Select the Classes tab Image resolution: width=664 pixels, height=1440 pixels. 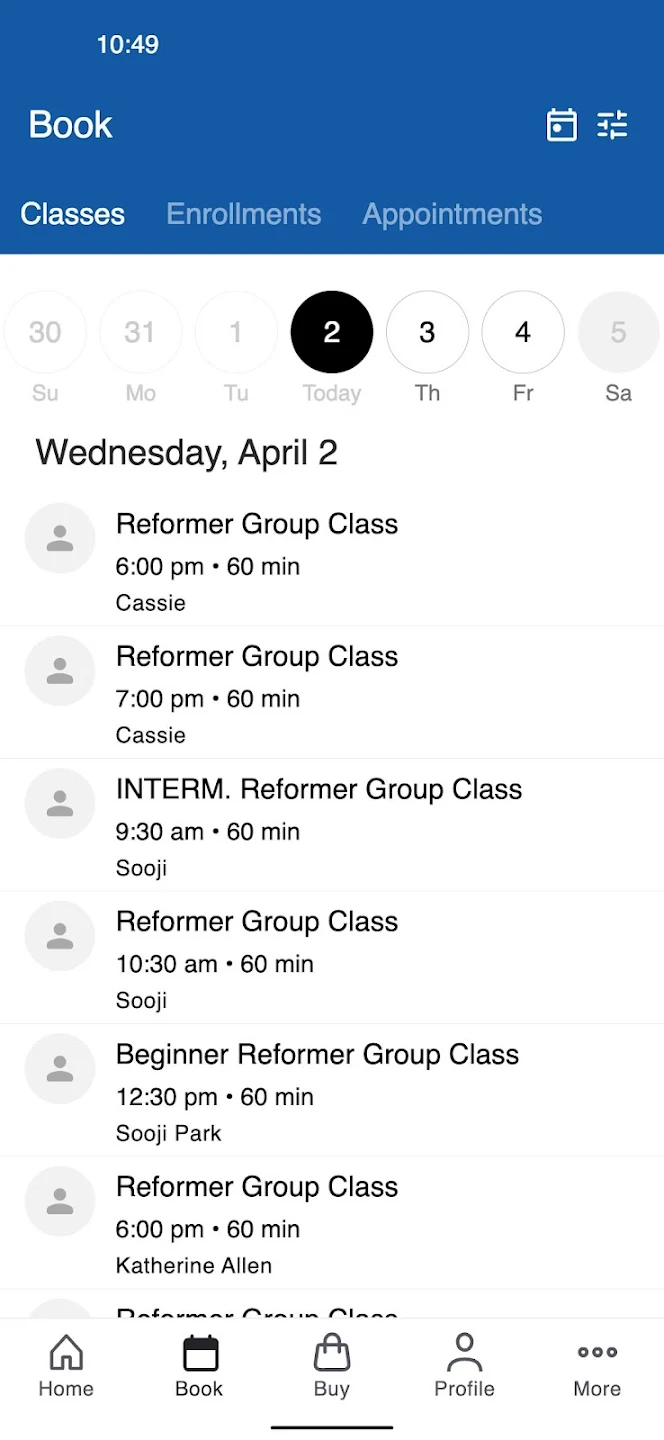click(73, 214)
